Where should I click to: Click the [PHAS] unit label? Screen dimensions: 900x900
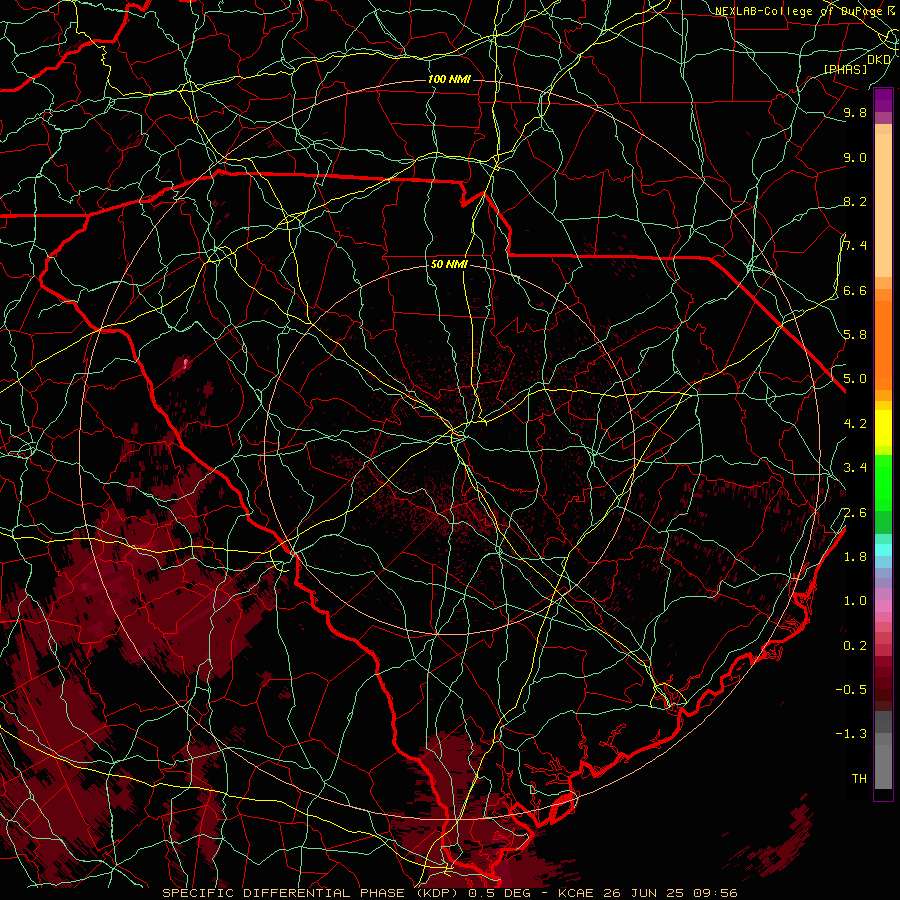845,69
